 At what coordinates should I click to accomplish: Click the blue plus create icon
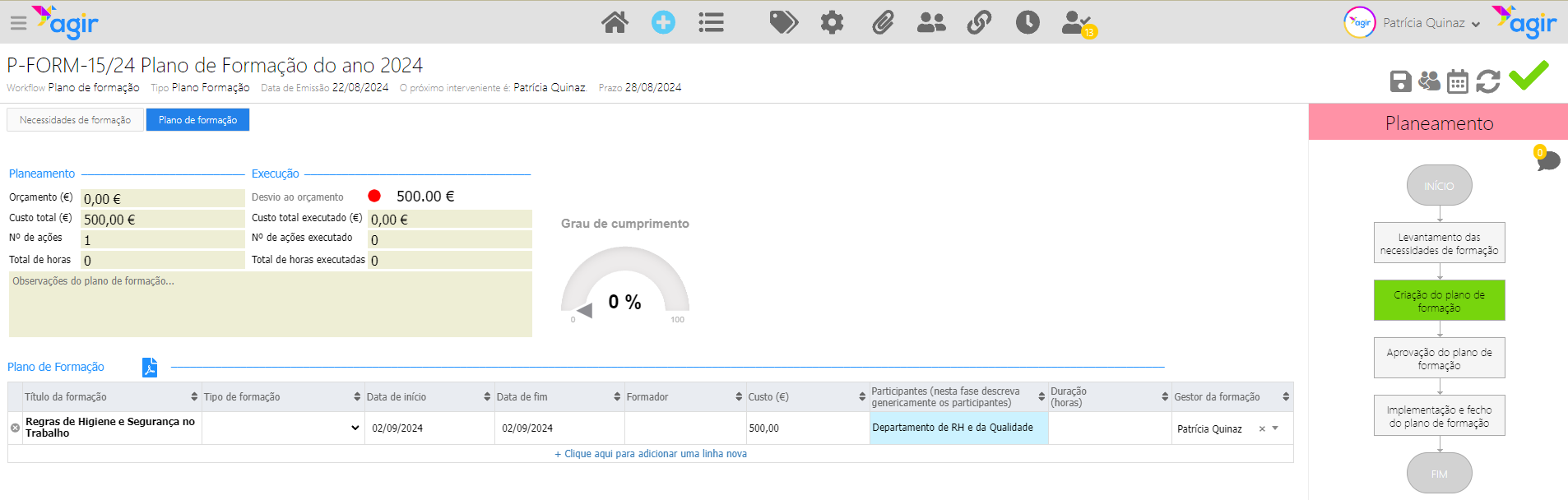coord(663,22)
